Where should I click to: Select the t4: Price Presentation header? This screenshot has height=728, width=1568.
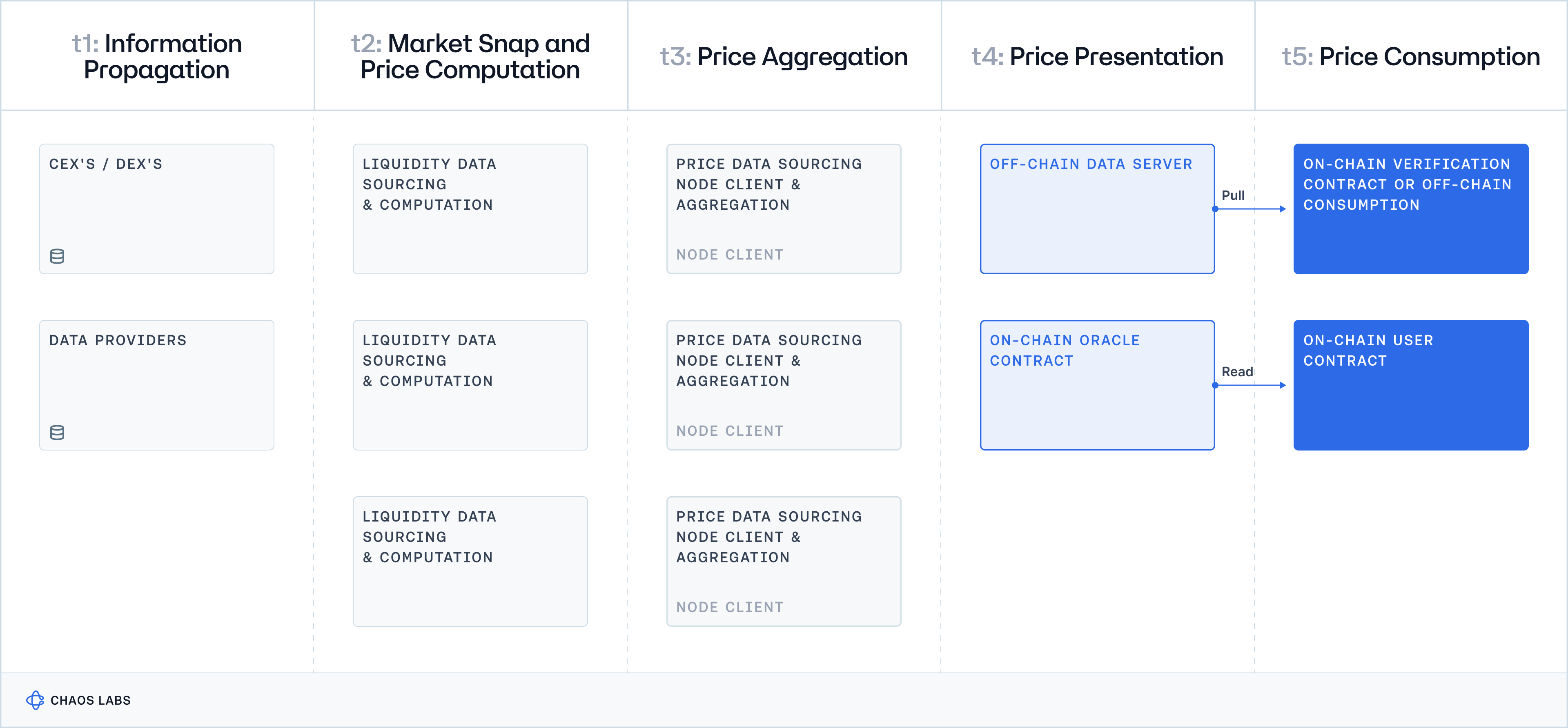(x=1098, y=57)
